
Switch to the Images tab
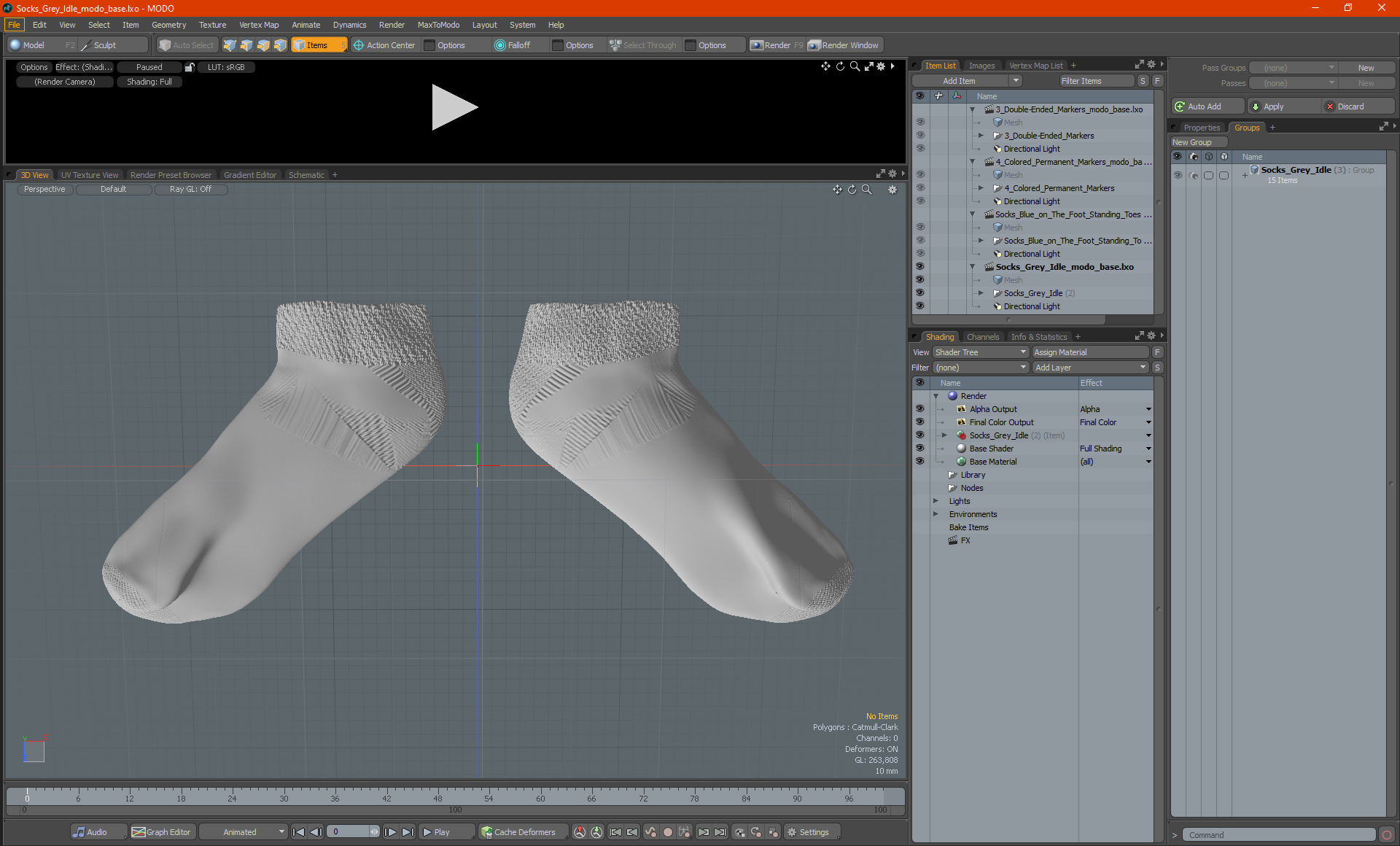pyautogui.click(x=981, y=66)
